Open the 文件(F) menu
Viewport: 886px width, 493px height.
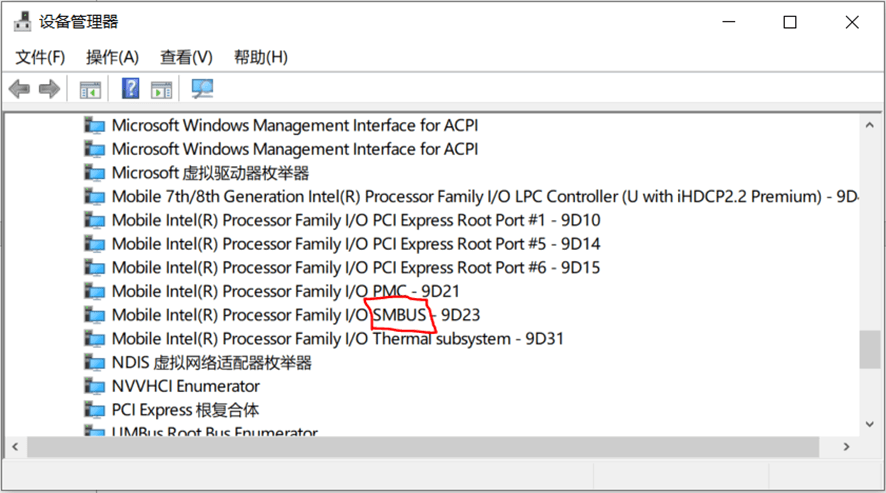[x=40, y=57]
